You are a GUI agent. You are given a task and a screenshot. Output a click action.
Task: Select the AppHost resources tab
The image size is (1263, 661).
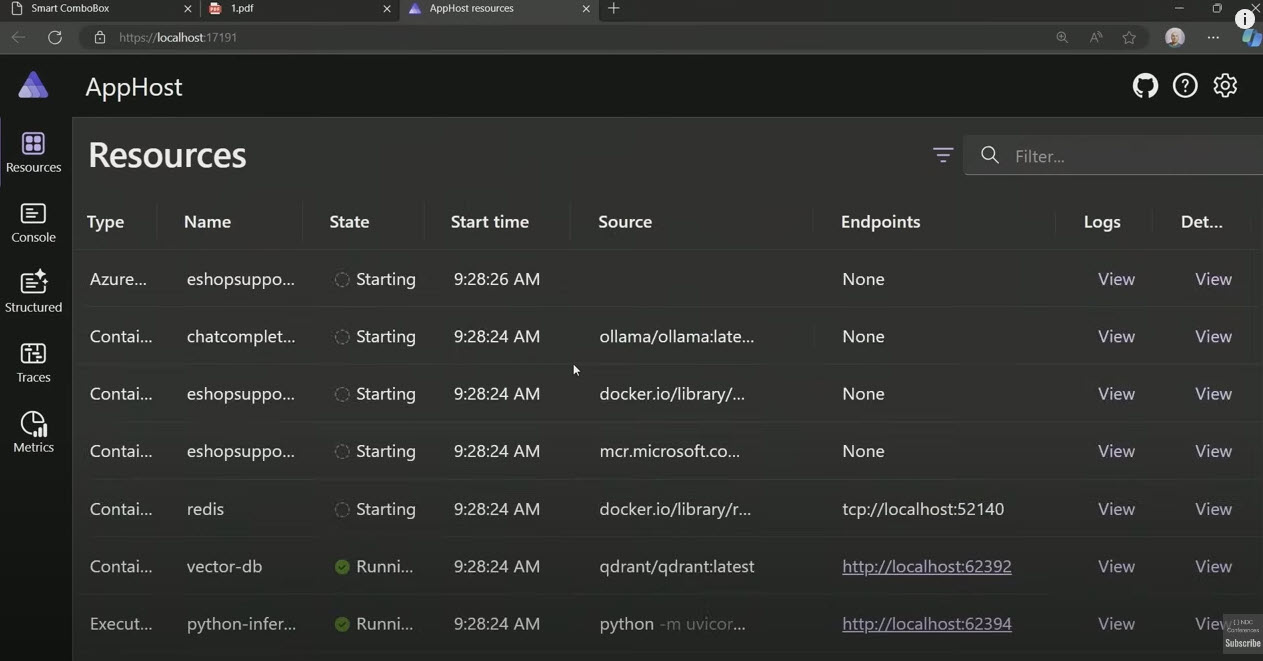tap(500, 8)
